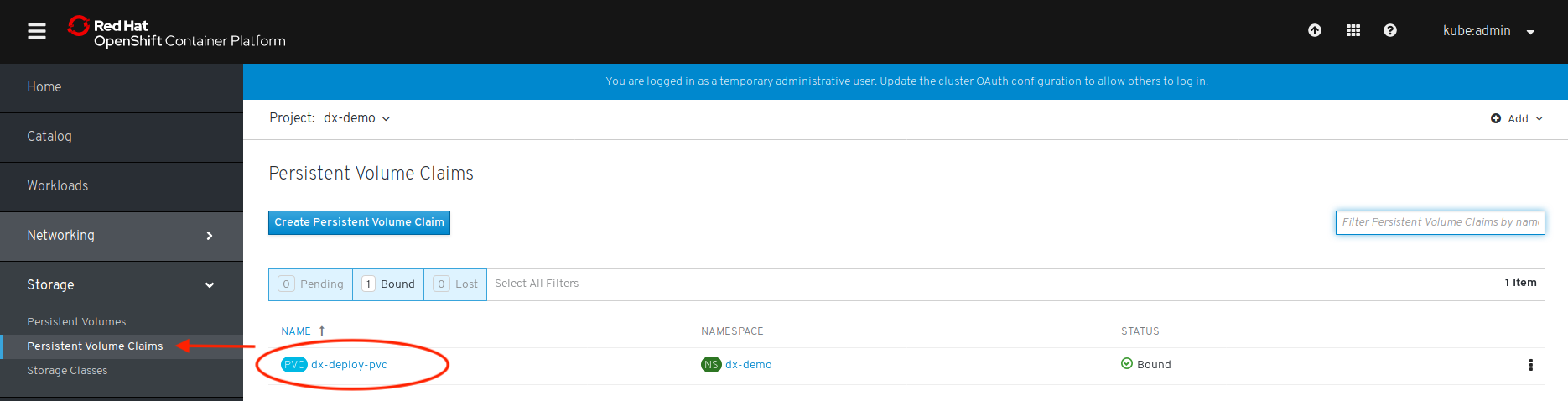
Task: Open kebab actions menu for dx-deploy-pvc
Action: click(x=1530, y=365)
